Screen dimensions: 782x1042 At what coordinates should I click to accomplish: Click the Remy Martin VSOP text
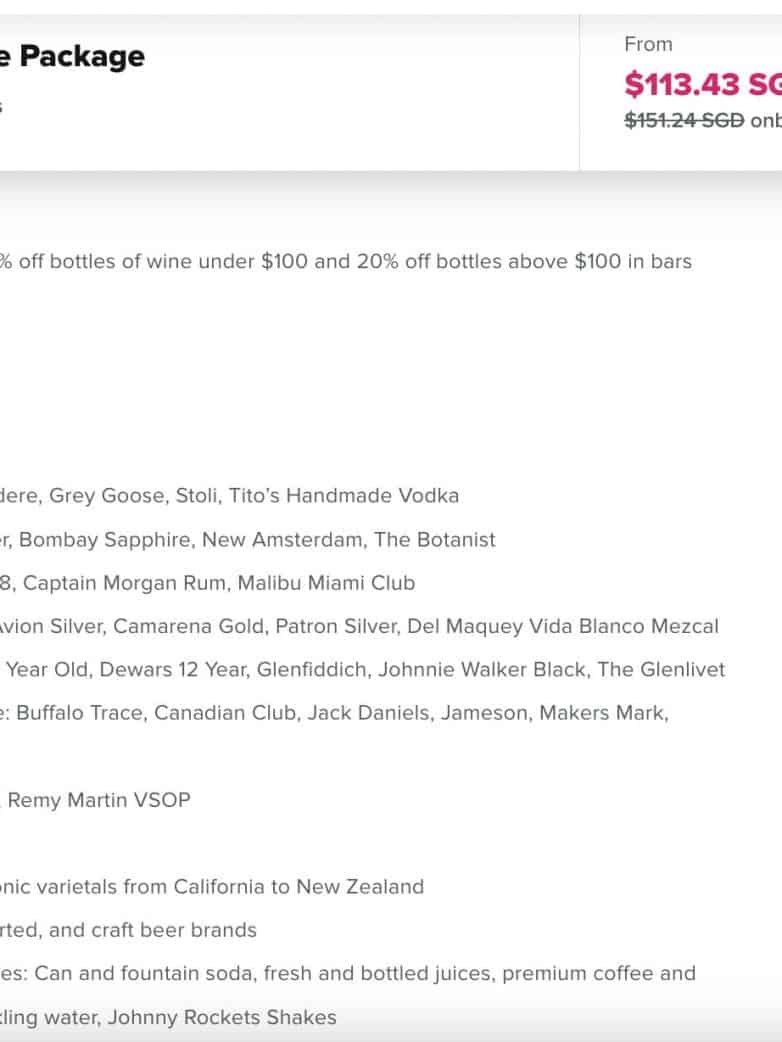click(99, 800)
